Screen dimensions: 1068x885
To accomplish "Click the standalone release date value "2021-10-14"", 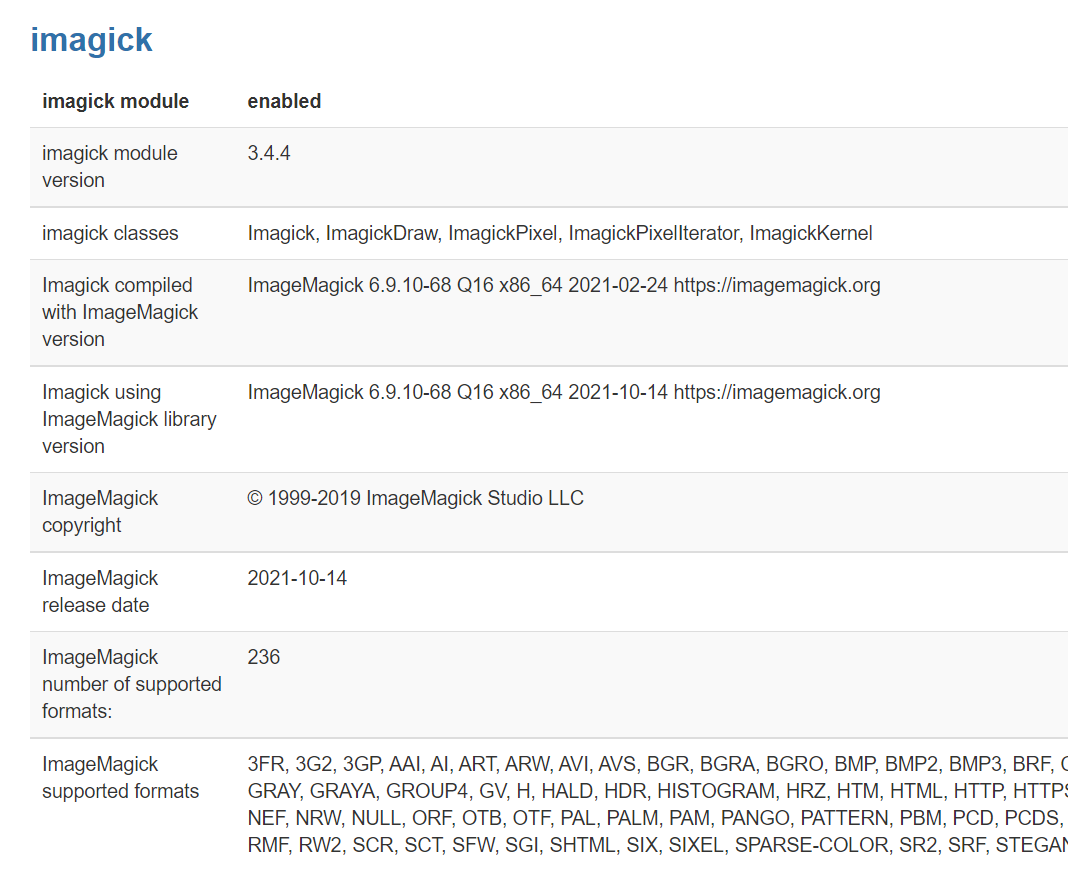I will [297, 578].
